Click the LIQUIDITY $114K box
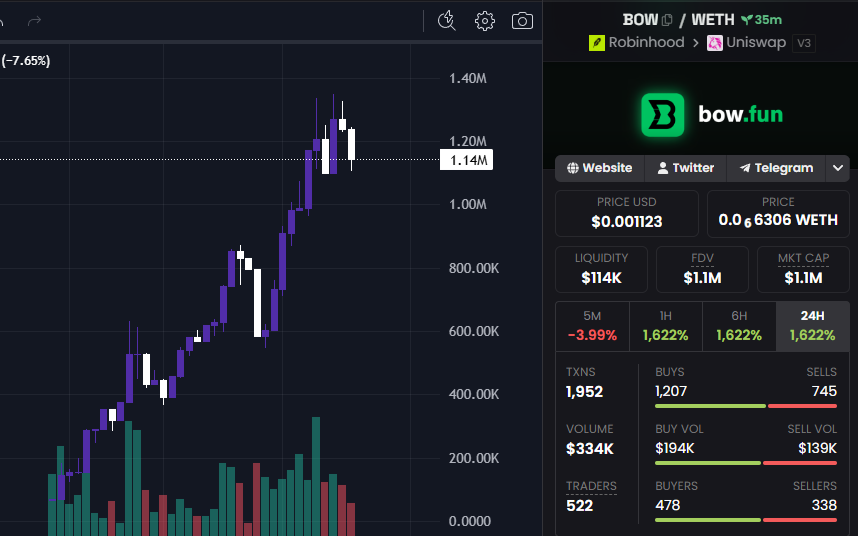 tap(601, 269)
